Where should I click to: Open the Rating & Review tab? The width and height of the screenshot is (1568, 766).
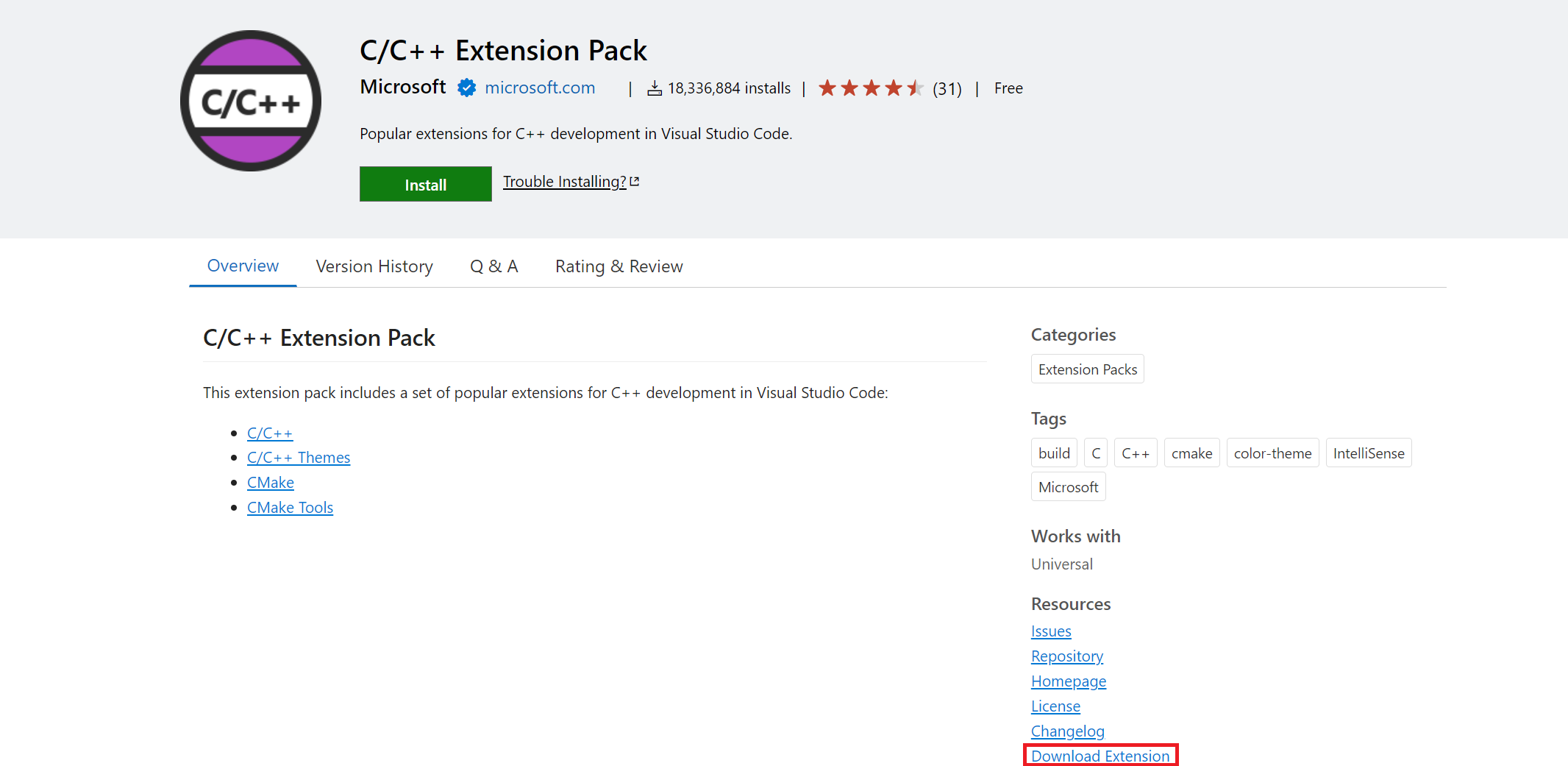[x=619, y=266]
